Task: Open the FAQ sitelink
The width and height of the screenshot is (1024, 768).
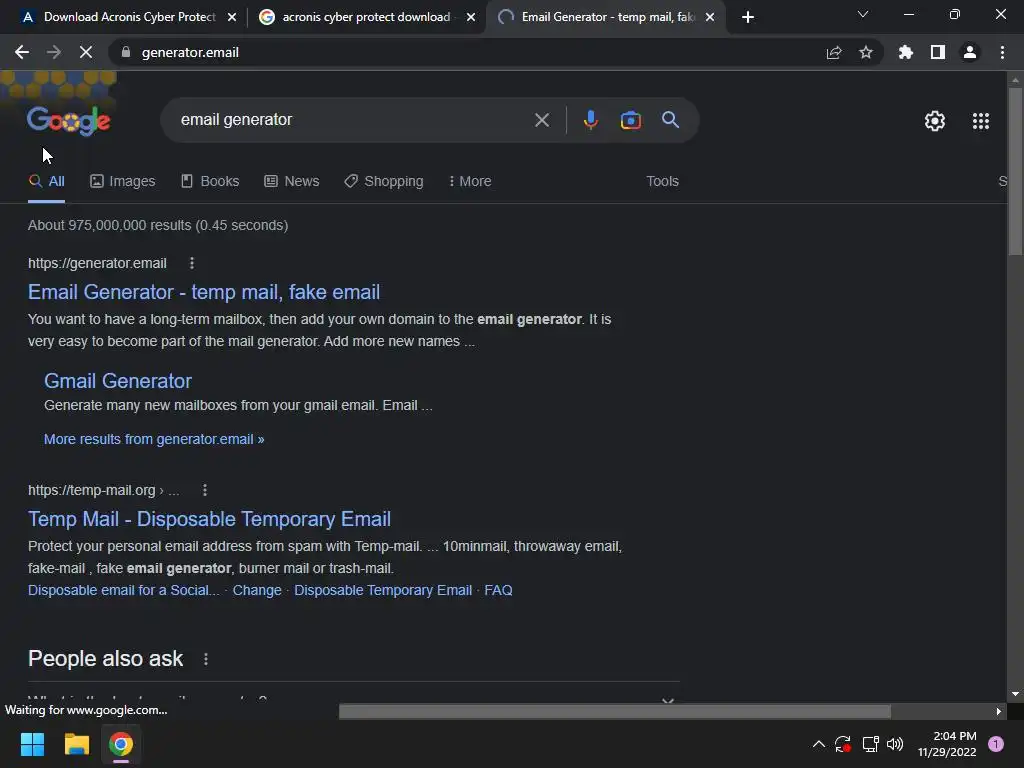Action: click(498, 590)
